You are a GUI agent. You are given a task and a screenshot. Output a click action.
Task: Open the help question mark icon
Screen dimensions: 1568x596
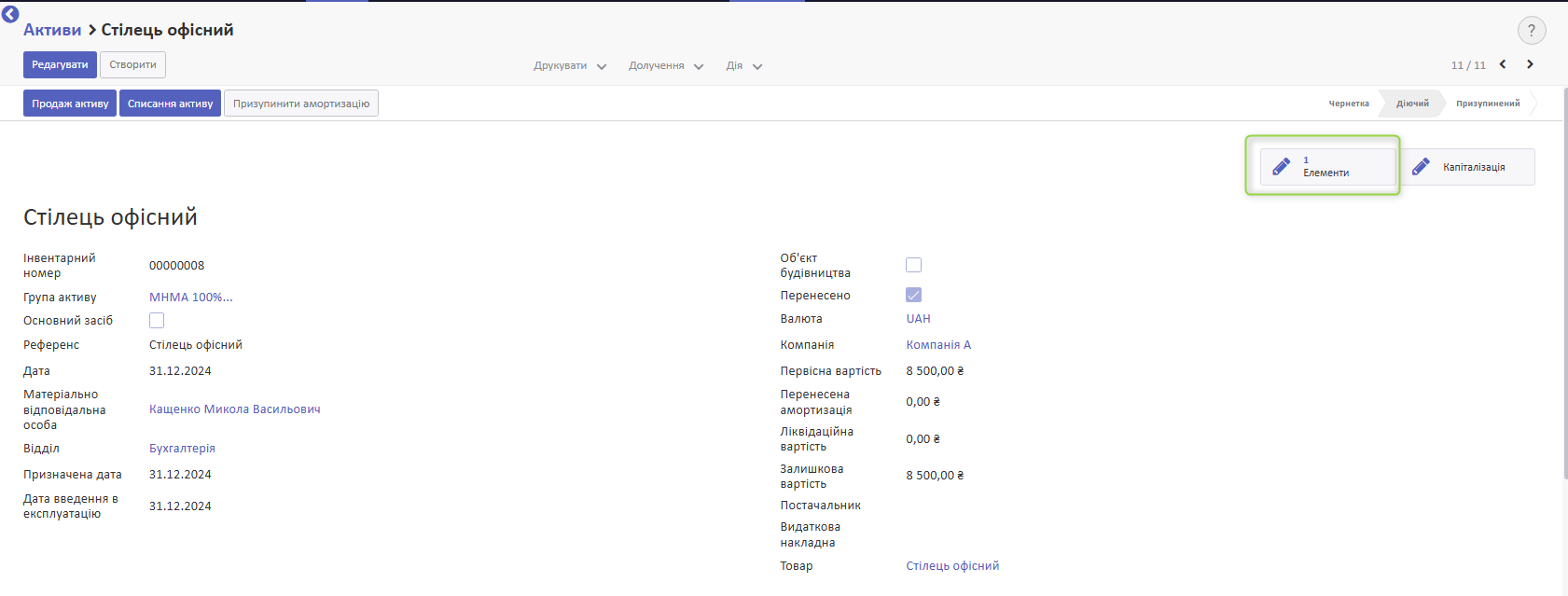click(x=1532, y=31)
